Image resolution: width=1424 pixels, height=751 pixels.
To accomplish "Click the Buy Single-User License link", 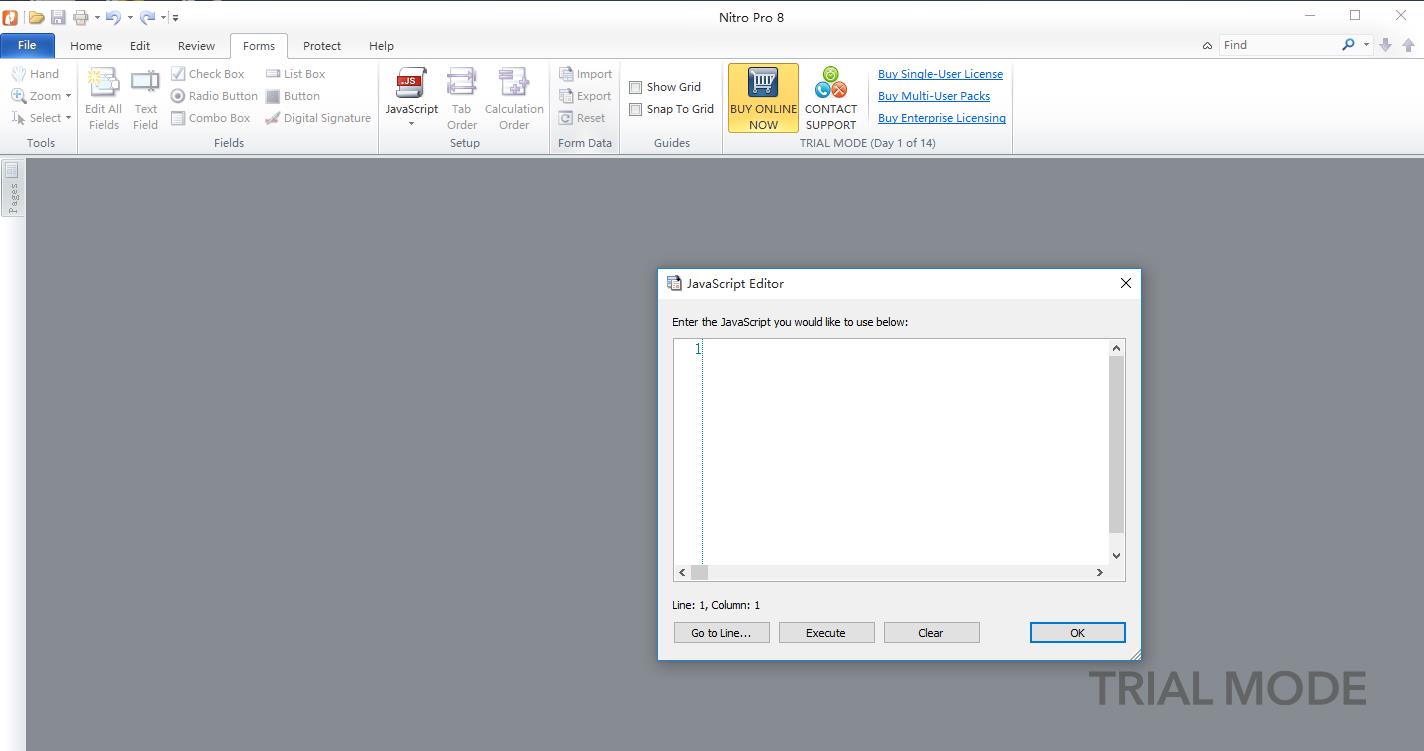I will pos(940,74).
